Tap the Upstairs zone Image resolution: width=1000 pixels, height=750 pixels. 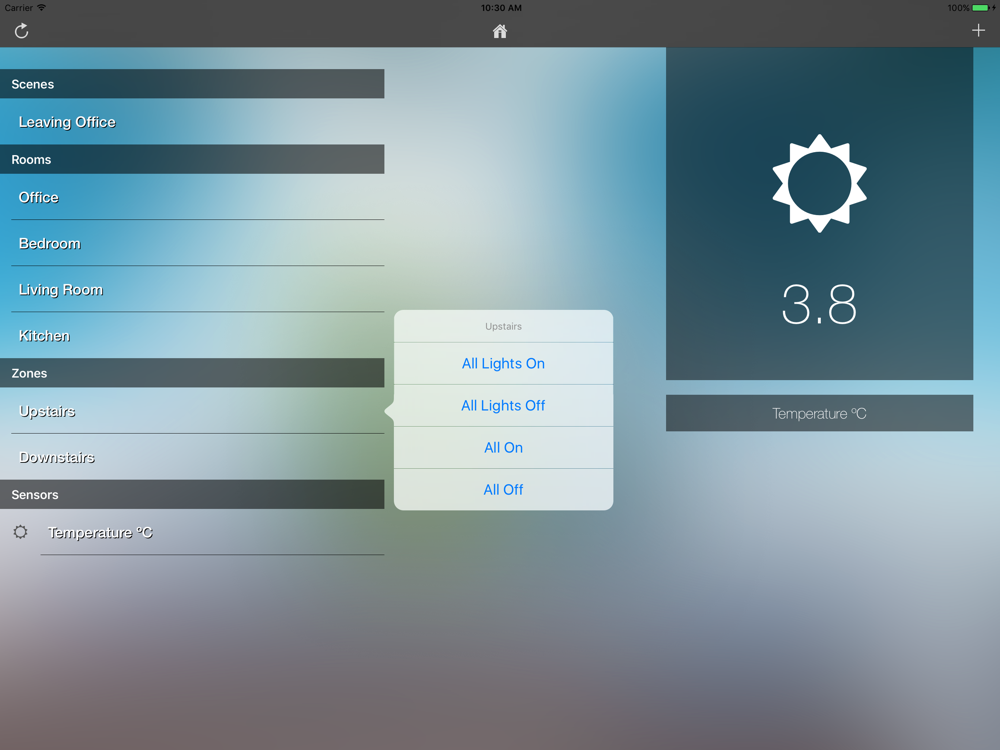[47, 411]
